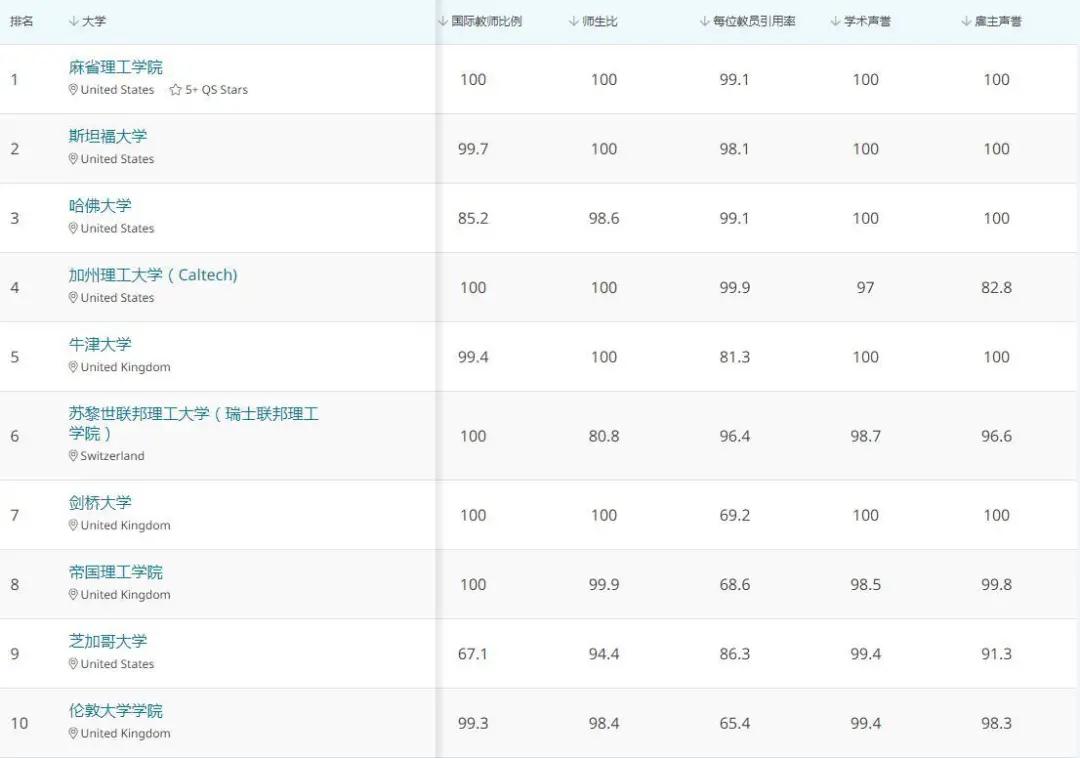Click sort arrow beside 每位教员引用率

pos(705,21)
